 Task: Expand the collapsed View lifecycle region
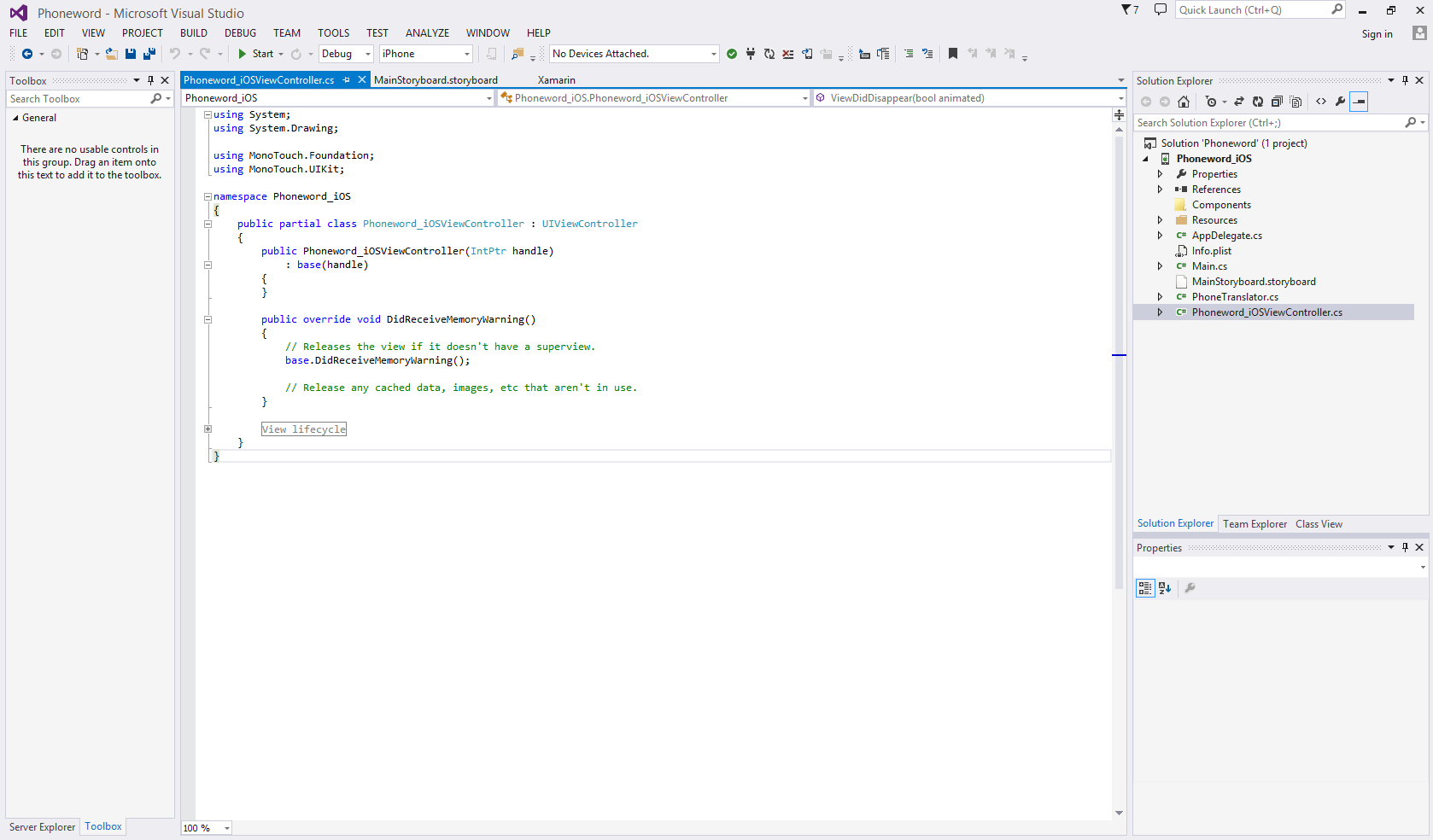pyautogui.click(x=208, y=429)
